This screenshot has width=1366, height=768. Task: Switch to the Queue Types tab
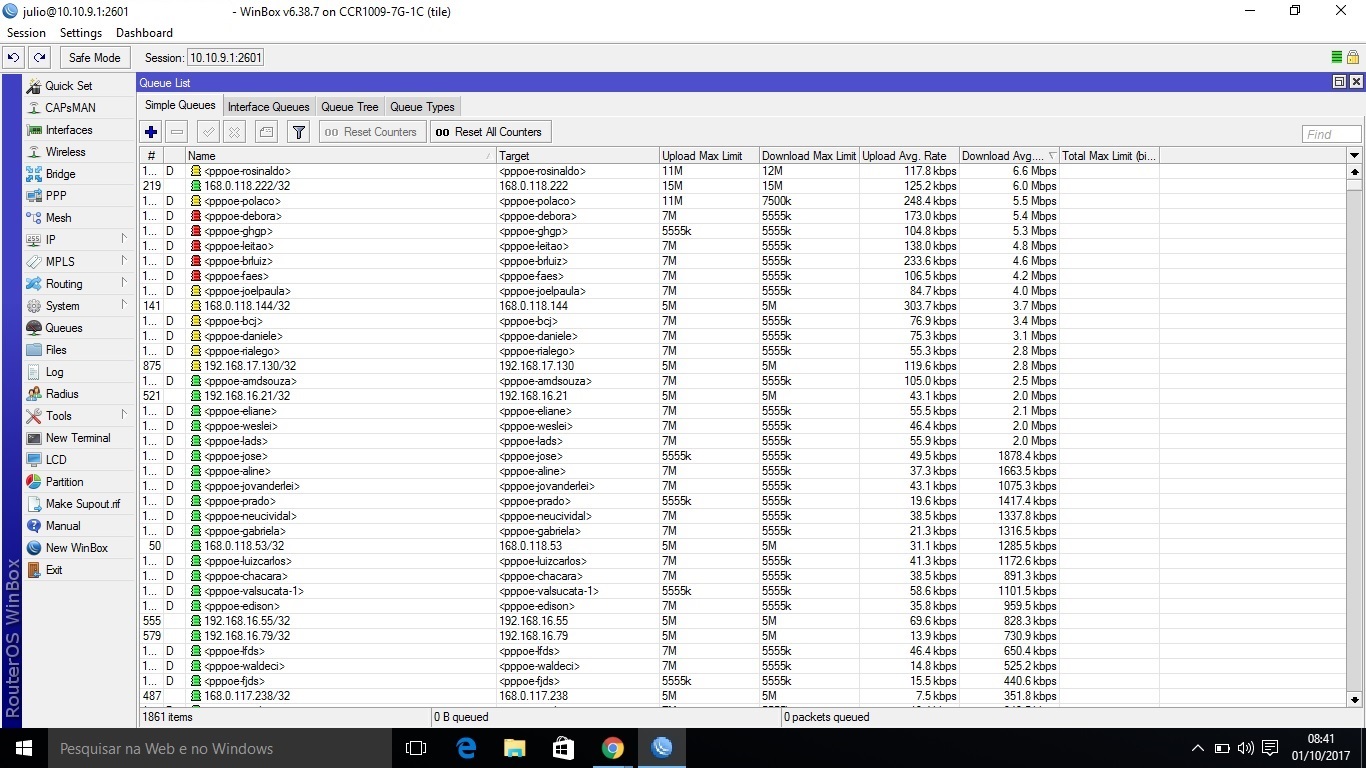(422, 107)
